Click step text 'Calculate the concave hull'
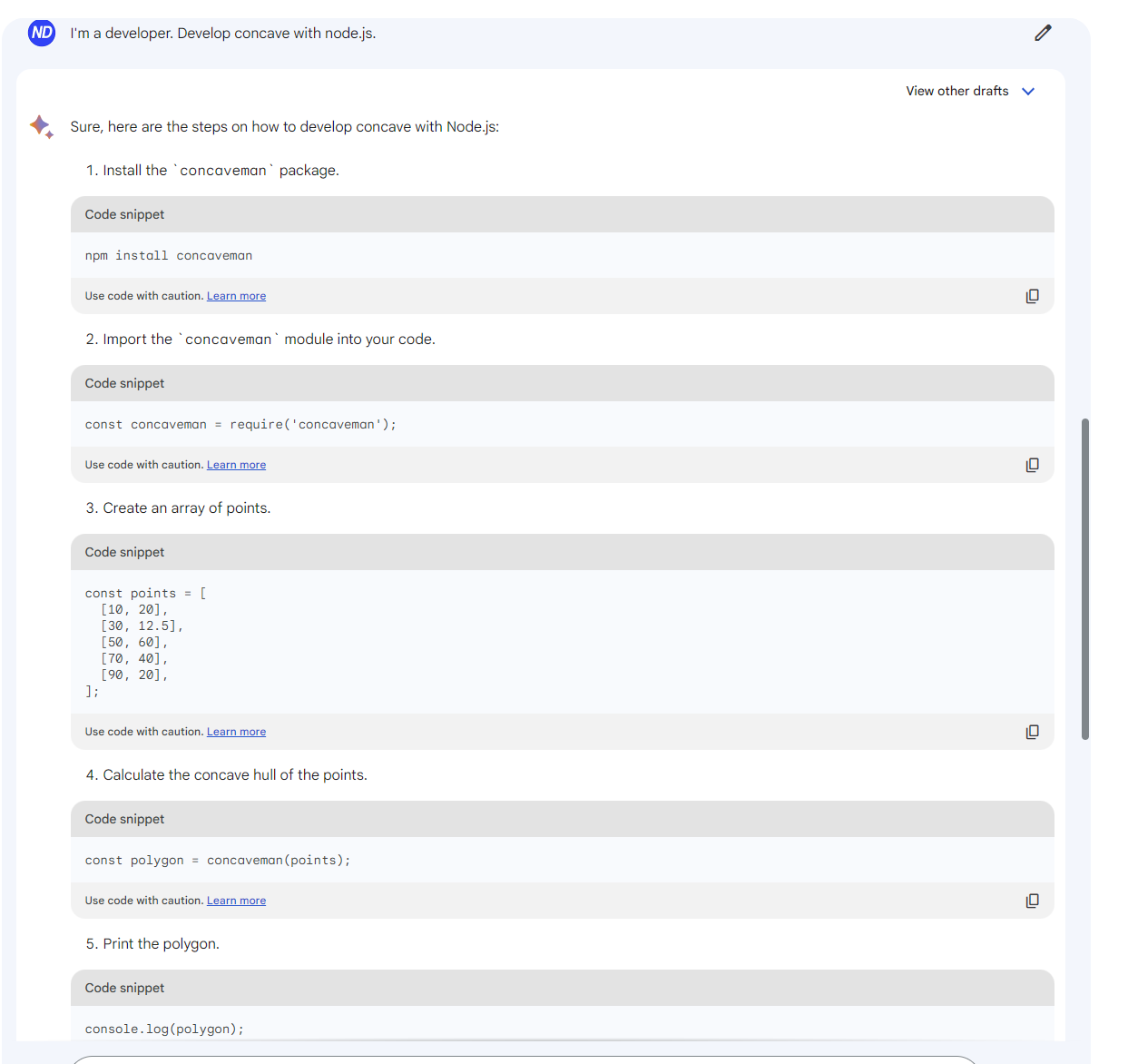The width and height of the screenshot is (1128, 1064). (x=235, y=775)
